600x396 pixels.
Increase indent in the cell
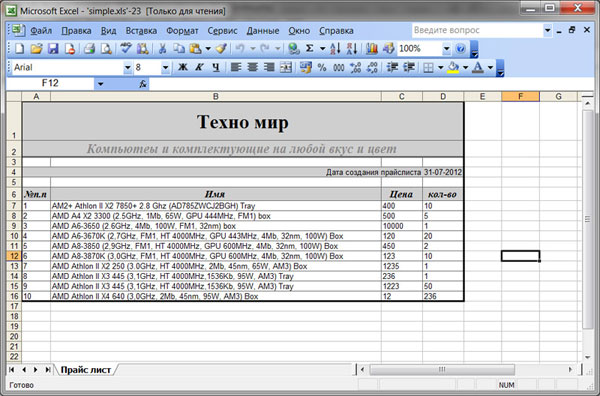(x=409, y=68)
